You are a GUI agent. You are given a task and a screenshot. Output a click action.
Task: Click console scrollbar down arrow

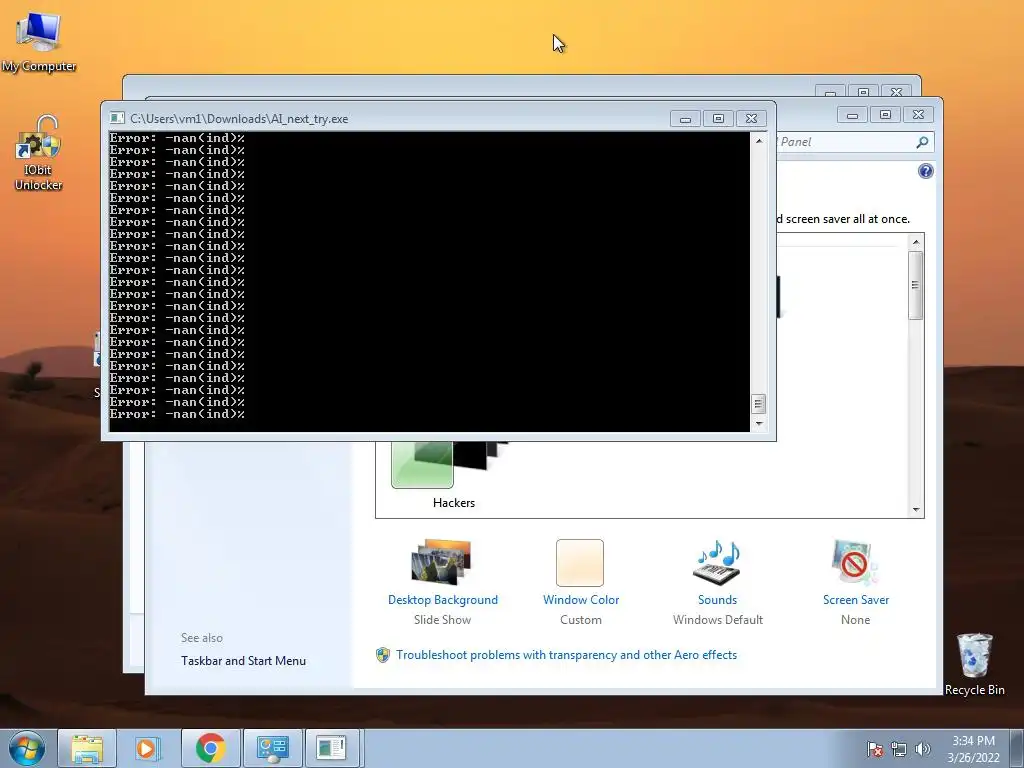click(758, 423)
